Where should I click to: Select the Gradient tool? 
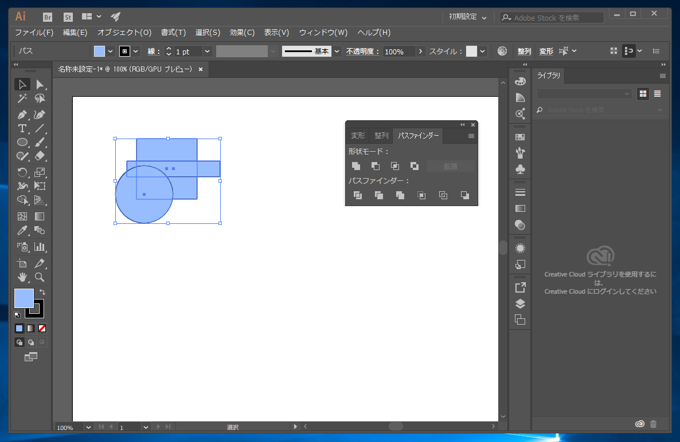[x=39, y=216]
